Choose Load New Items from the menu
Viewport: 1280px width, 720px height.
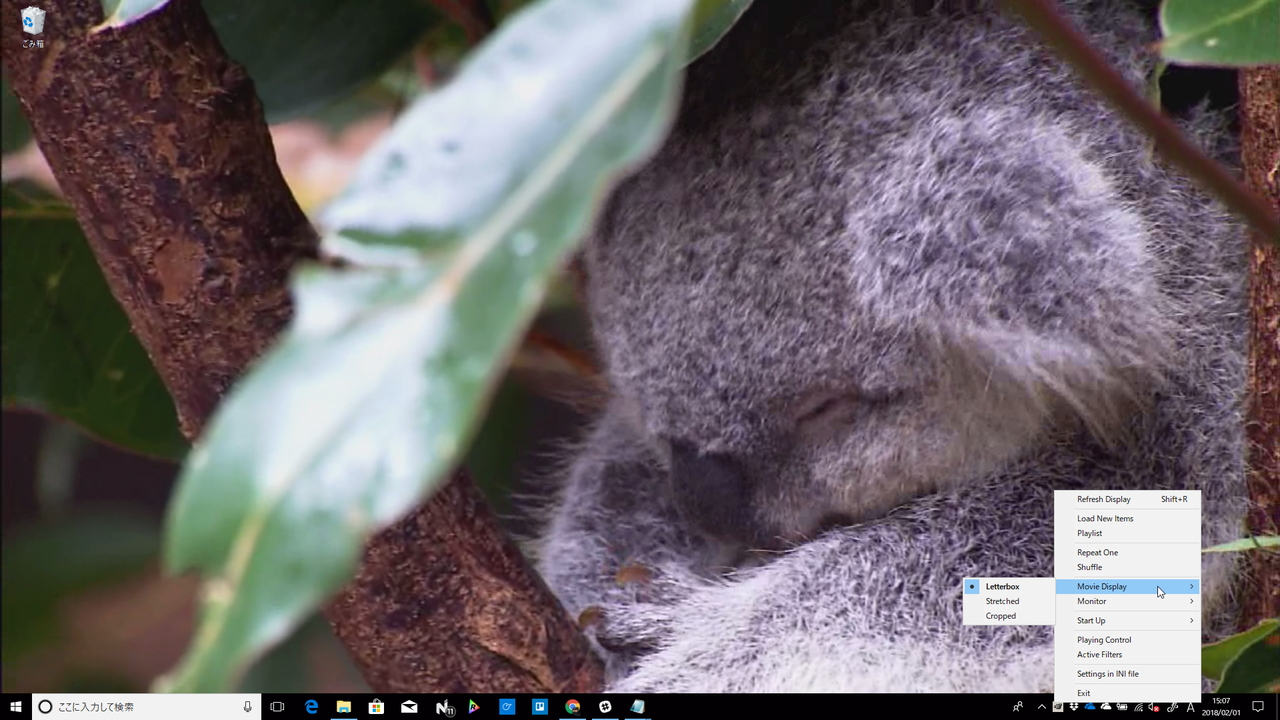pyautogui.click(x=1128, y=518)
